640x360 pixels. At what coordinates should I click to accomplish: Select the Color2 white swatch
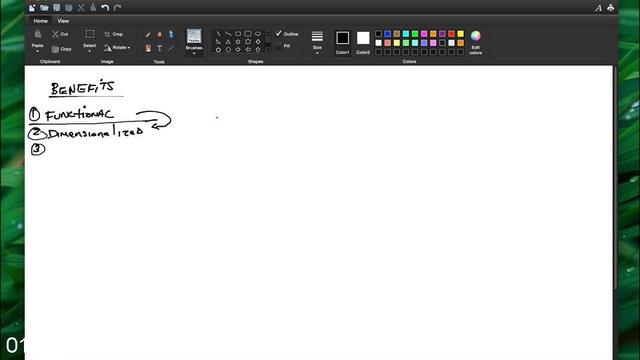(x=363, y=38)
